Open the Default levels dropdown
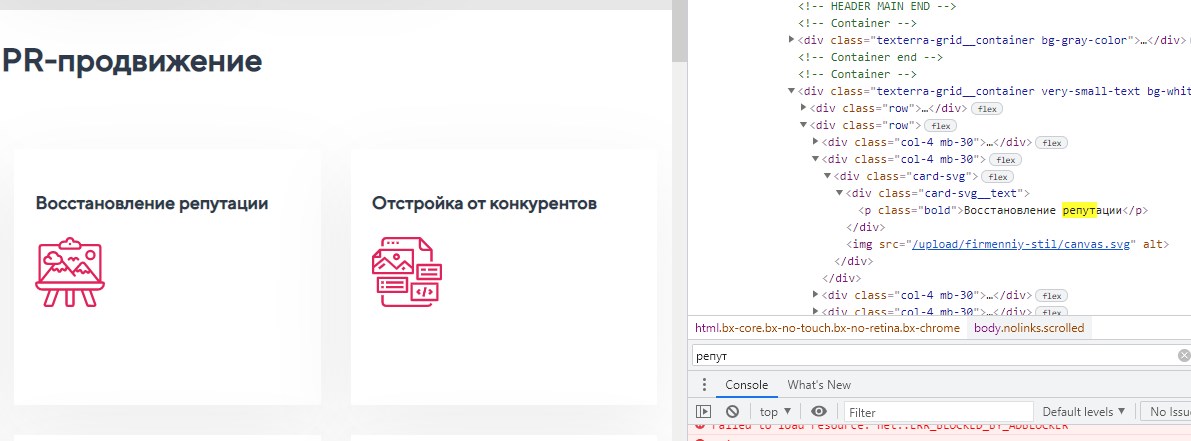 click(x=1083, y=411)
